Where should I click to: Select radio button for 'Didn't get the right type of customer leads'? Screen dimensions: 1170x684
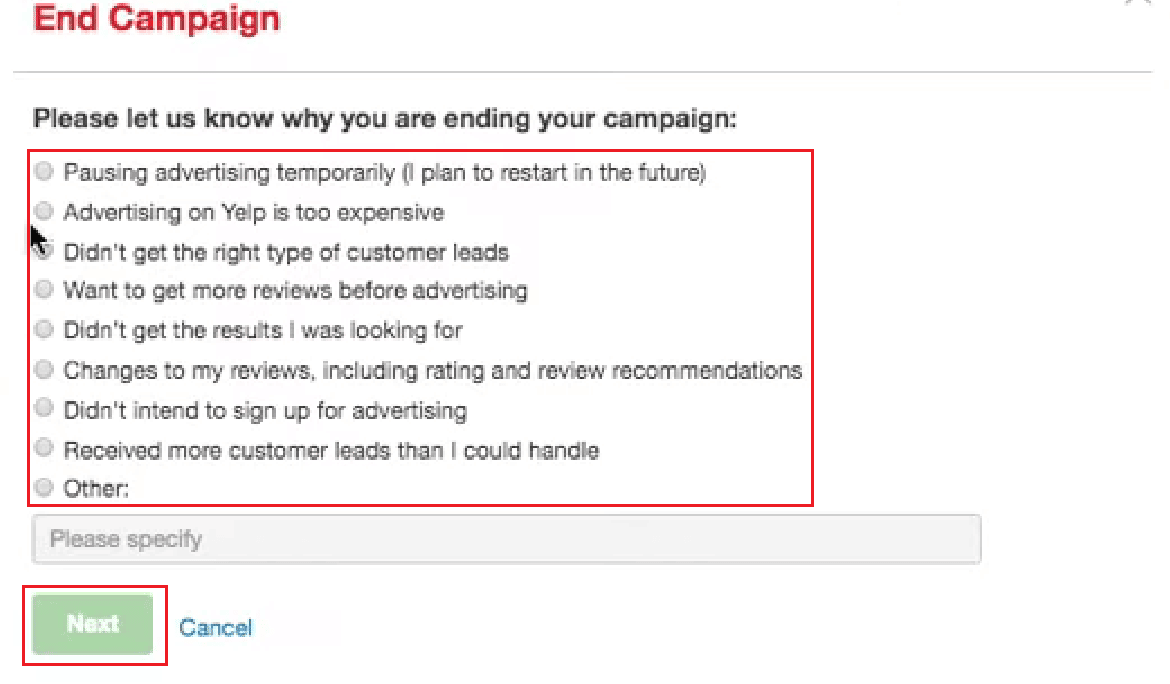[45, 251]
